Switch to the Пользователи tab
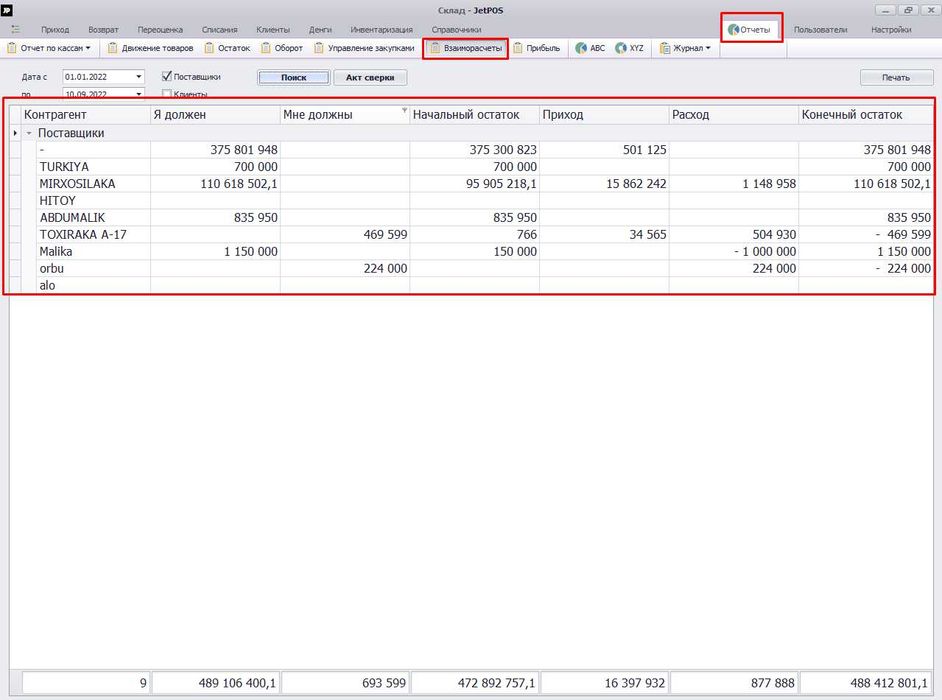 (820, 29)
